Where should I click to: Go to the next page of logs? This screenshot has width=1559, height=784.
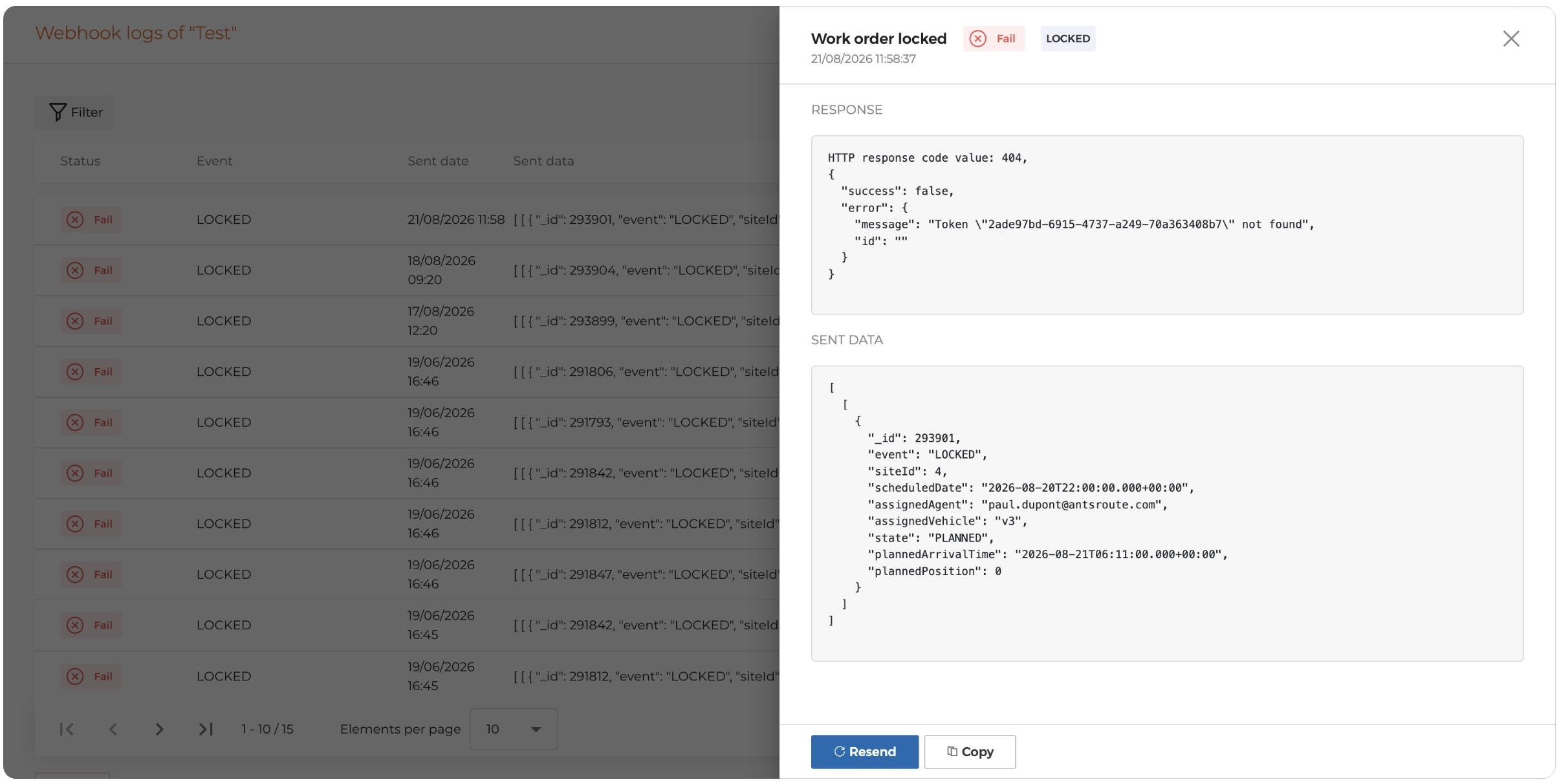[160, 729]
